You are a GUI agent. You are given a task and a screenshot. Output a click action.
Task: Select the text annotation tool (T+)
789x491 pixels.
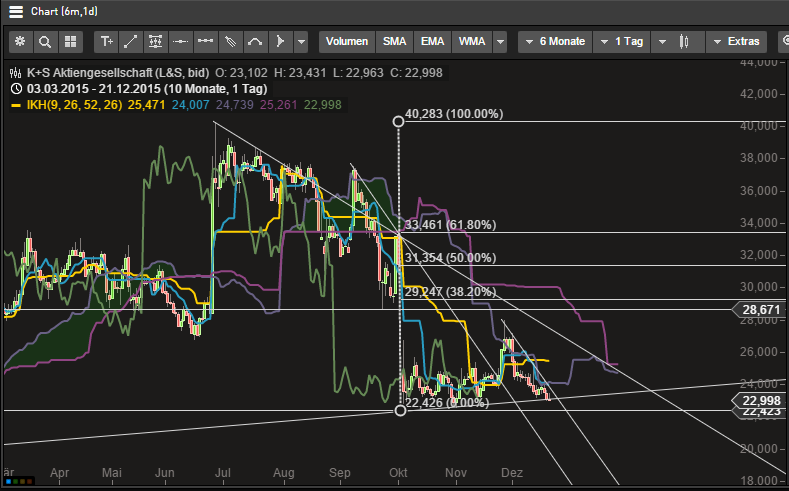click(106, 42)
